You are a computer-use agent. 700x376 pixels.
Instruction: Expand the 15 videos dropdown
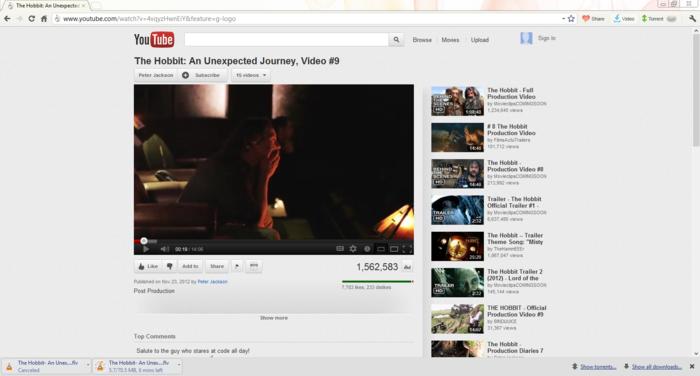tap(251, 75)
